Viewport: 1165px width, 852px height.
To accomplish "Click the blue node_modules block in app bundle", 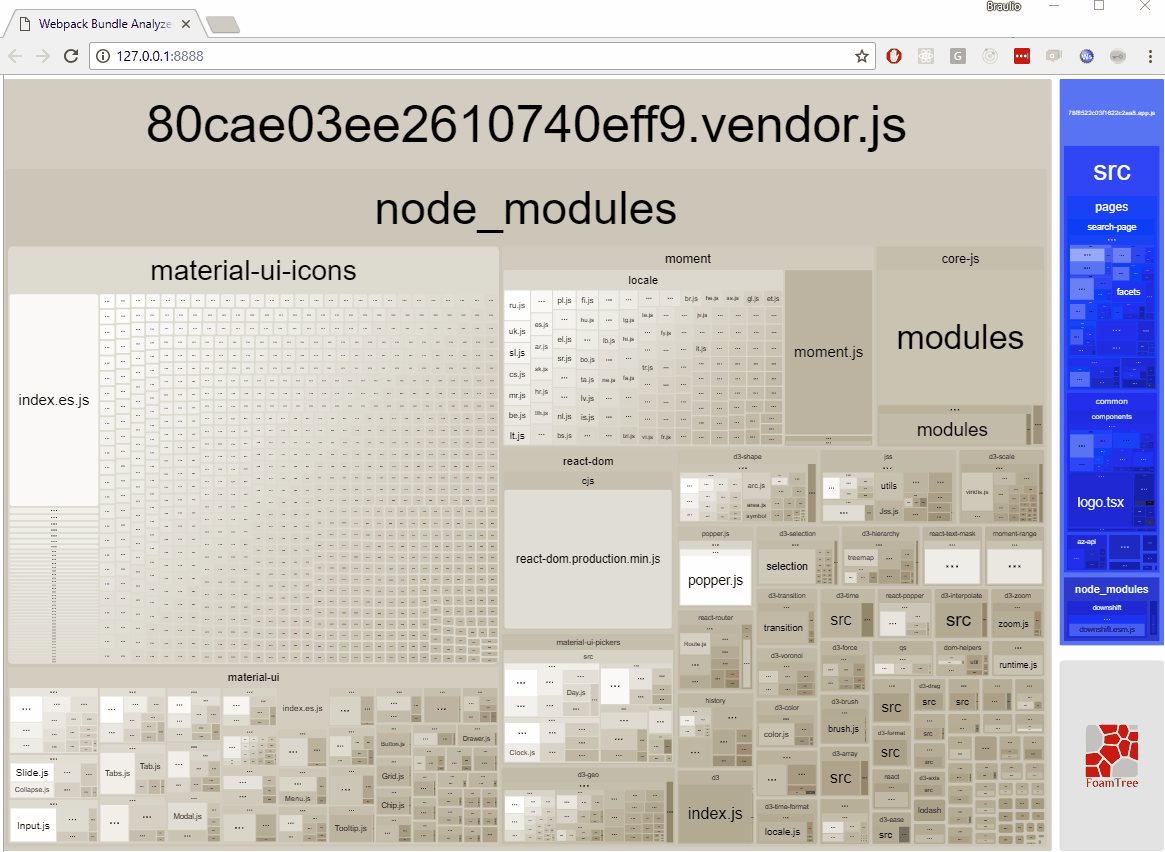I will [x=1112, y=589].
